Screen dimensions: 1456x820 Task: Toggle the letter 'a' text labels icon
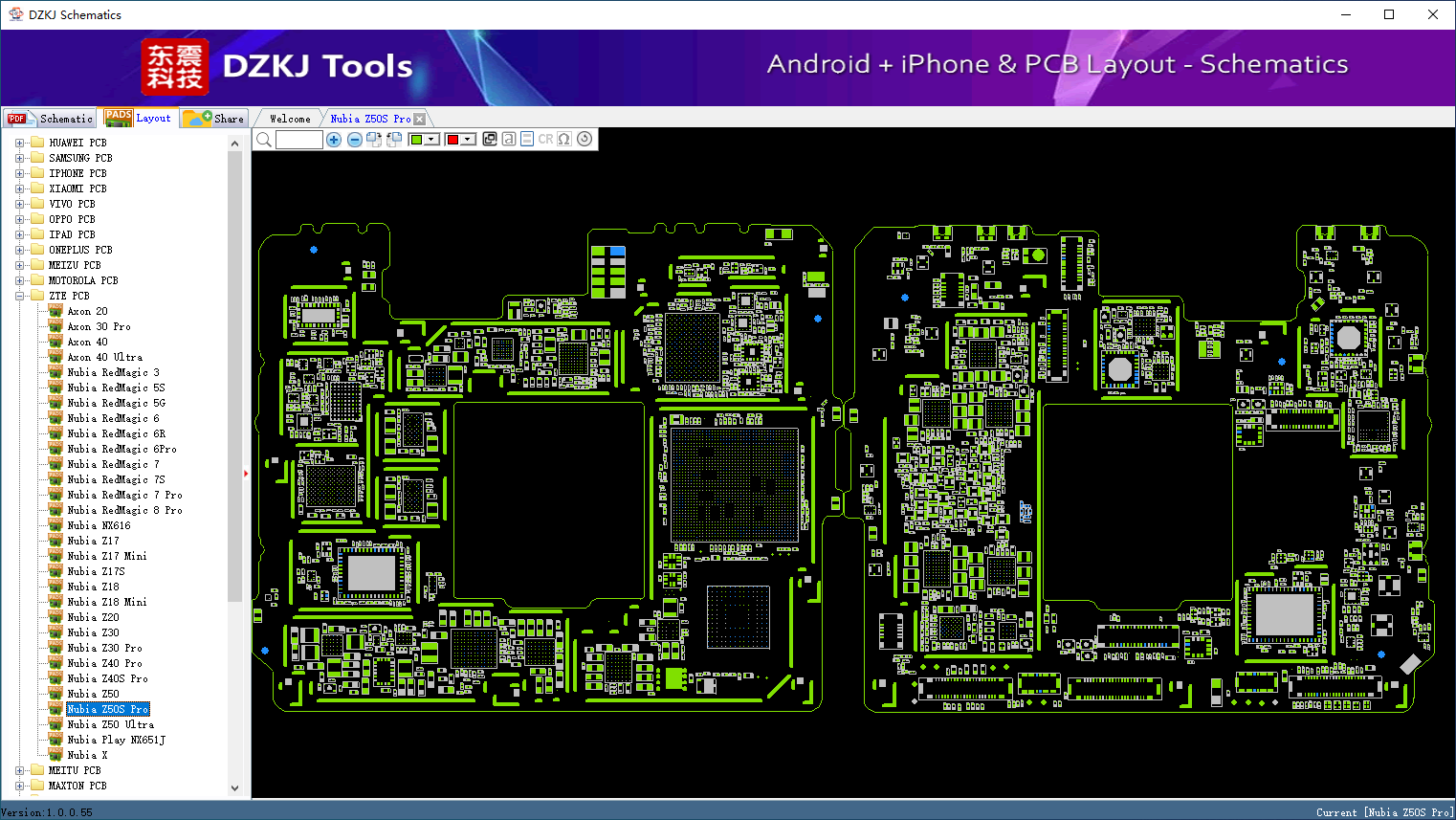click(x=509, y=139)
